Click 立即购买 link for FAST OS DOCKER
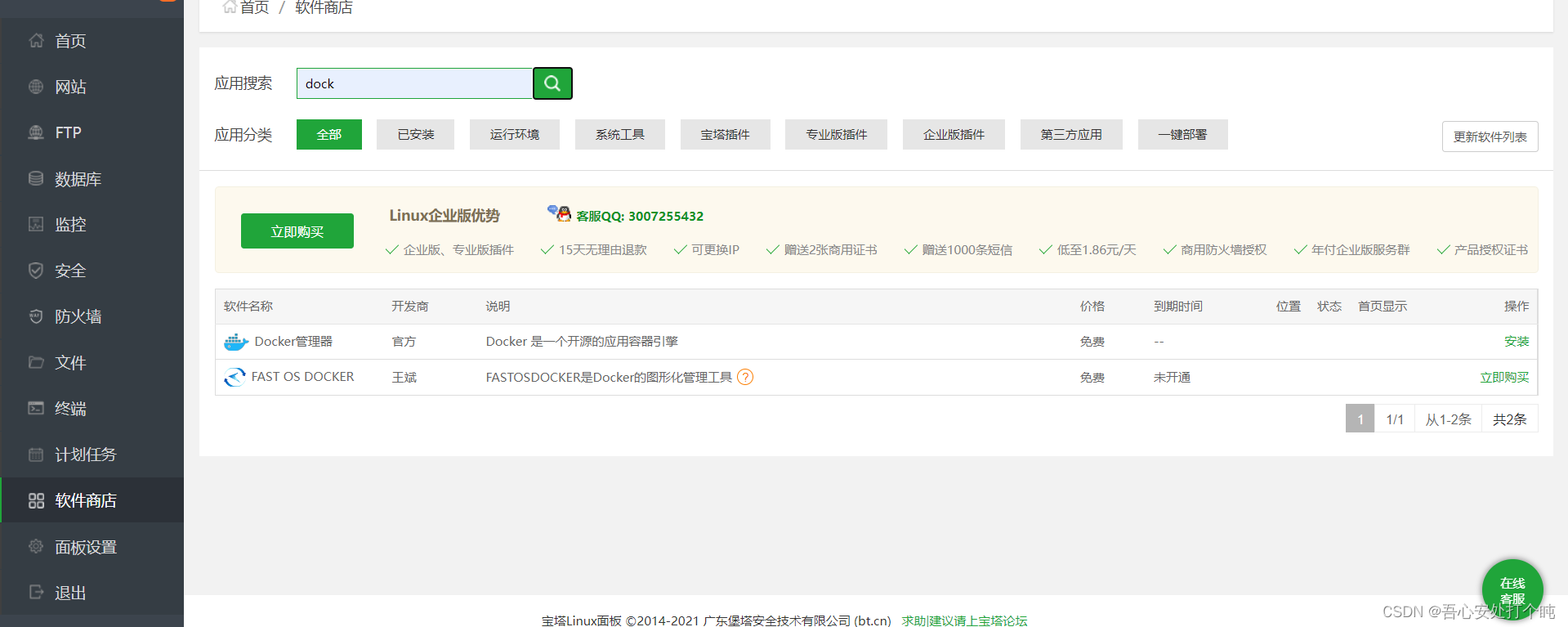This screenshot has width=1568, height=627. pos(1504,377)
